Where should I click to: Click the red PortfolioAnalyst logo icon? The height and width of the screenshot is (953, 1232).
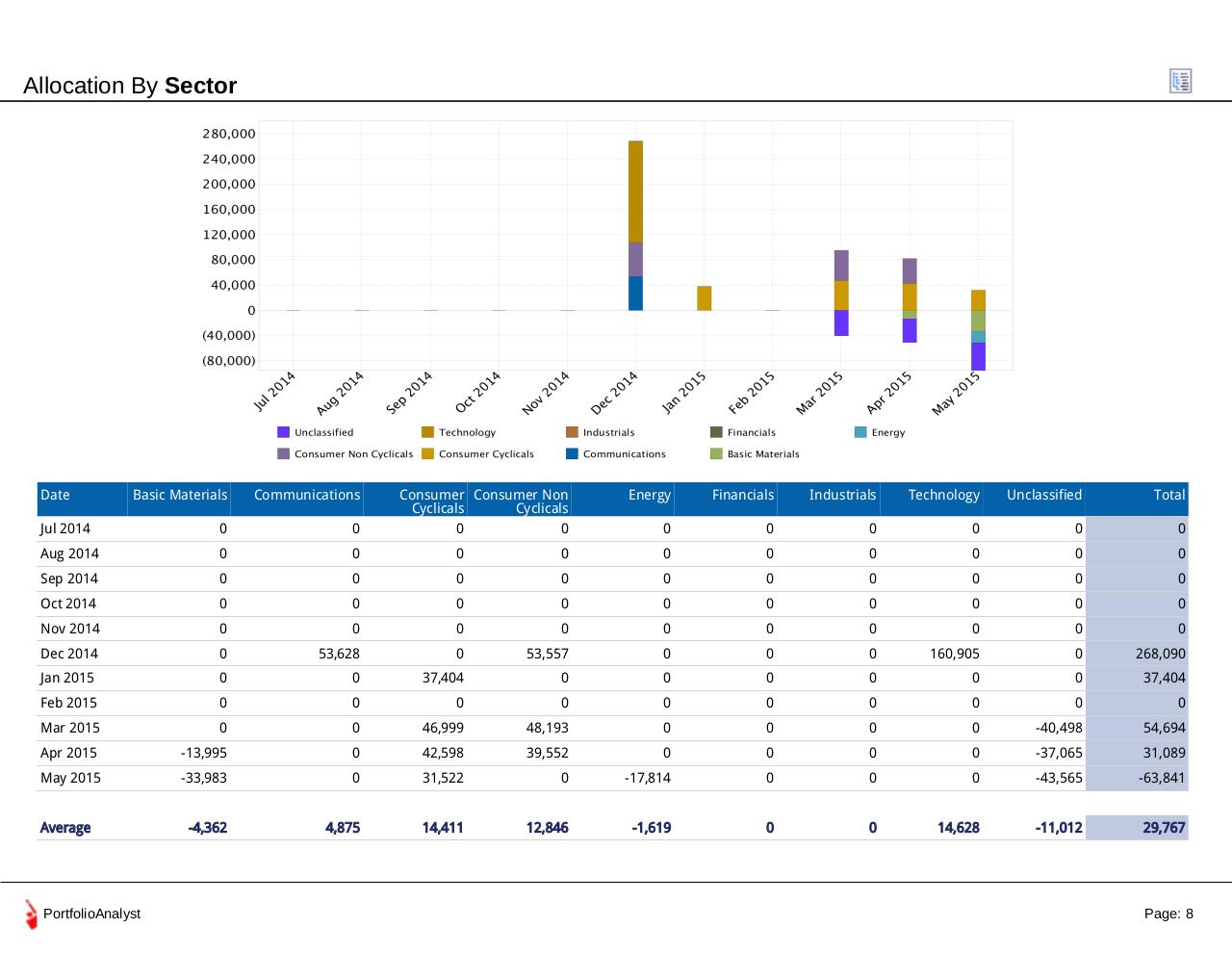(x=32, y=914)
